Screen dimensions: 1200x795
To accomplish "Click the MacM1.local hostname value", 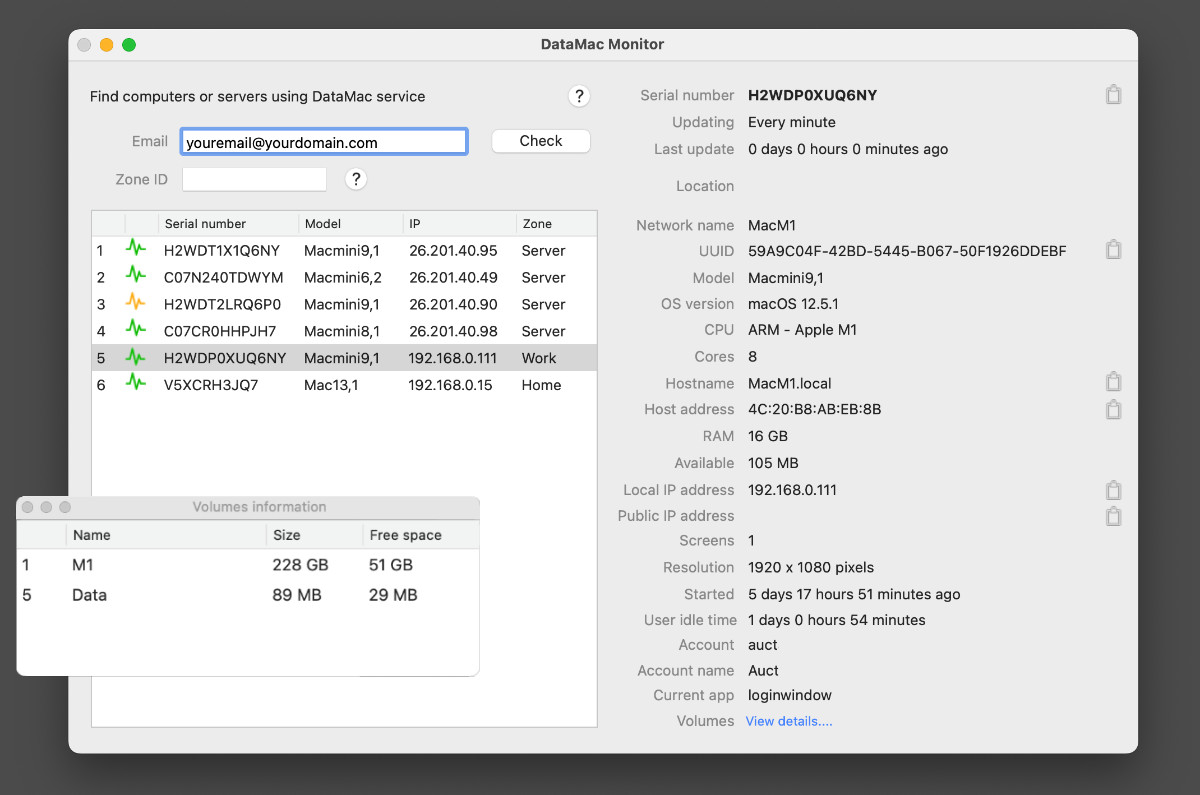I will point(790,383).
